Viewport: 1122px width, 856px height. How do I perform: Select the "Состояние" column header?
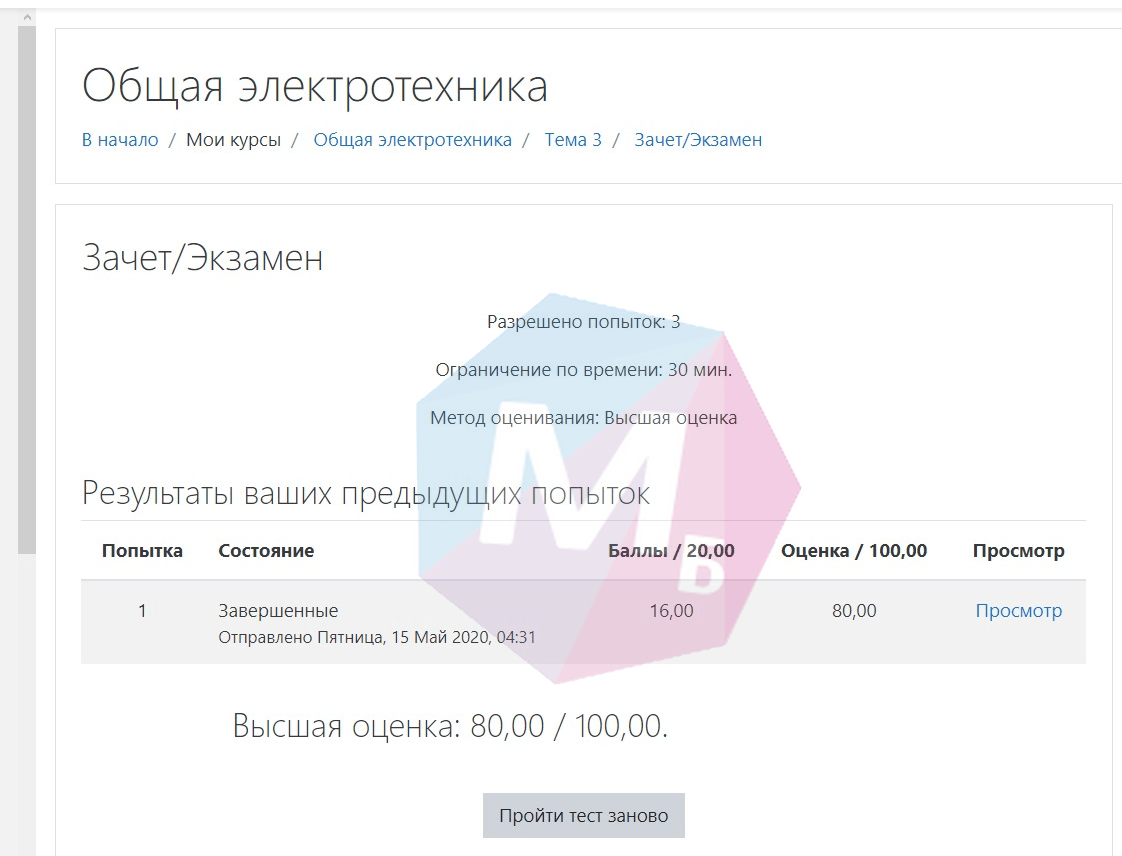266,551
